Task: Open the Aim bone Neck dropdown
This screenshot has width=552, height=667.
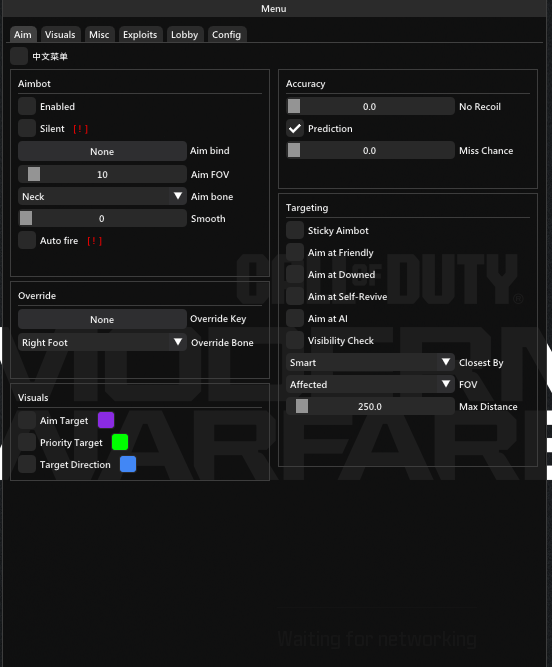Action: (x=102, y=197)
